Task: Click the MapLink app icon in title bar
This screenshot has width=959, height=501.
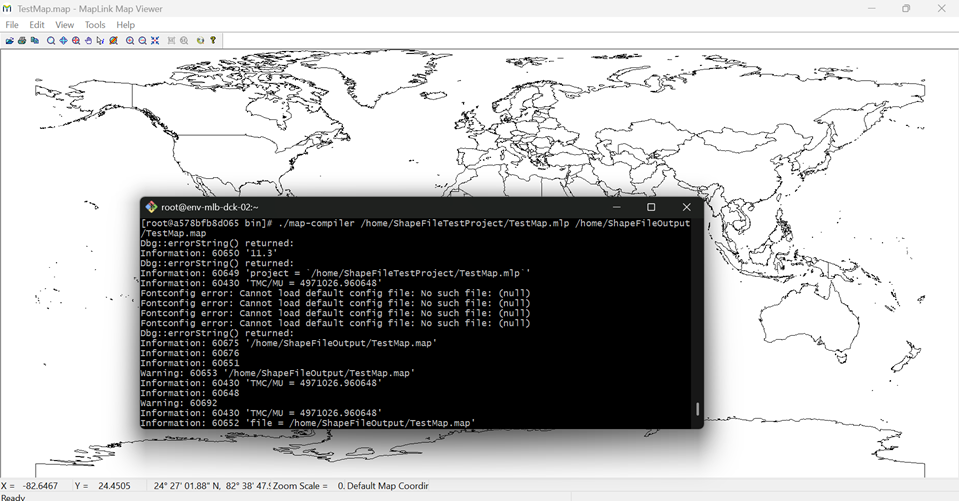Action: pos(7,9)
